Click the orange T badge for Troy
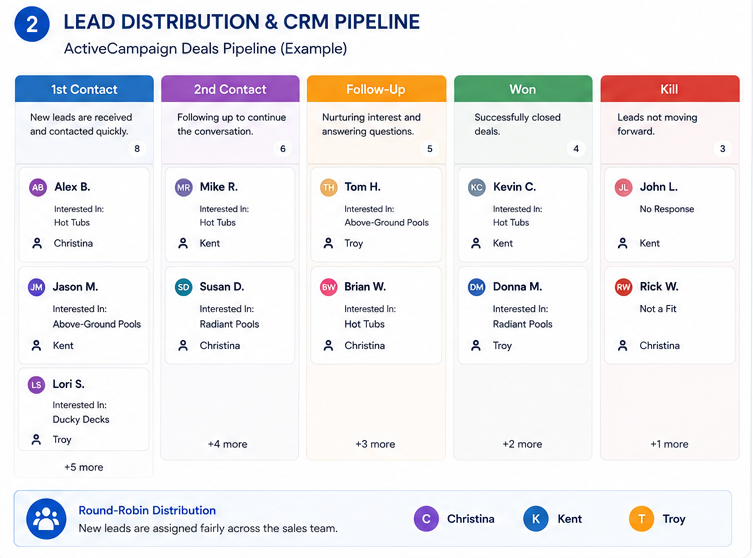The image size is (753, 558). point(641,519)
